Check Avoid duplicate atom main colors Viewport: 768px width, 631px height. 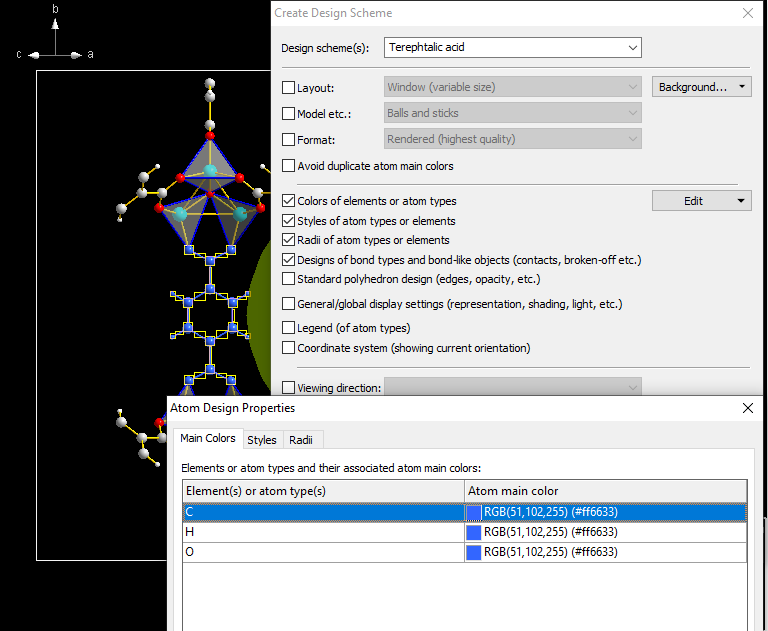[289, 166]
